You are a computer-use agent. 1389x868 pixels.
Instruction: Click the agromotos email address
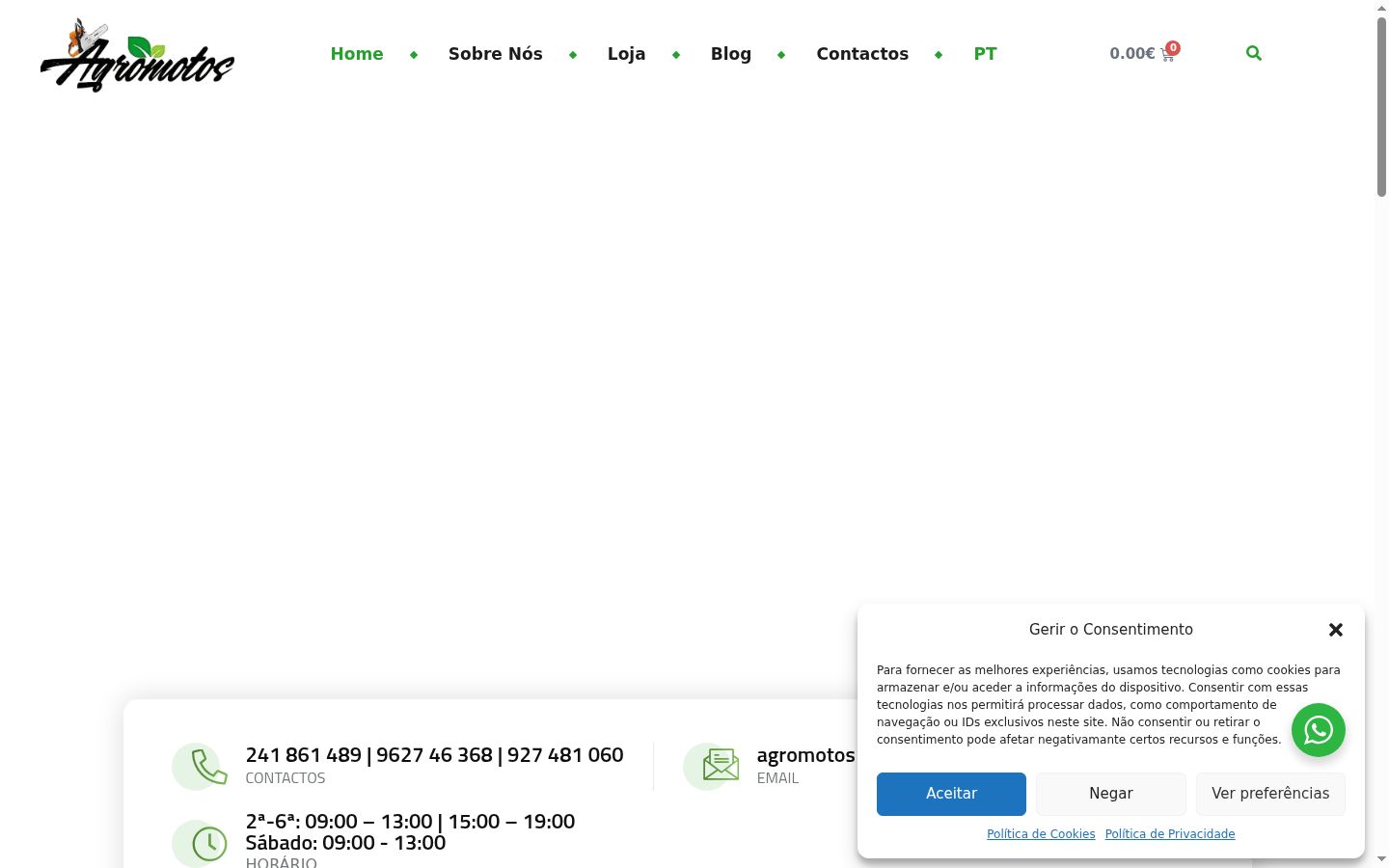tap(806, 755)
